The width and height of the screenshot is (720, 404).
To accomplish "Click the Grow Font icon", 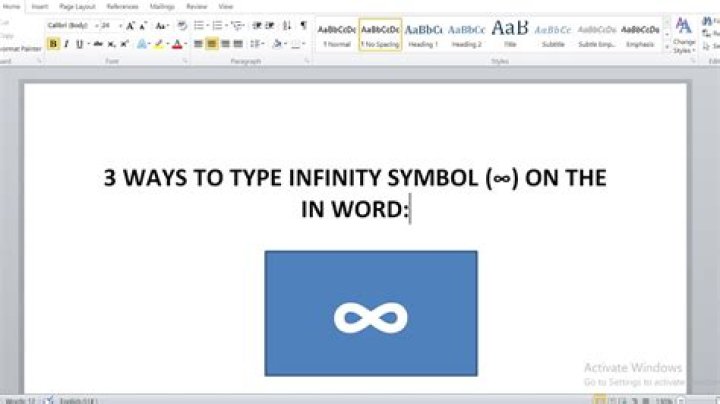I will [130, 25].
